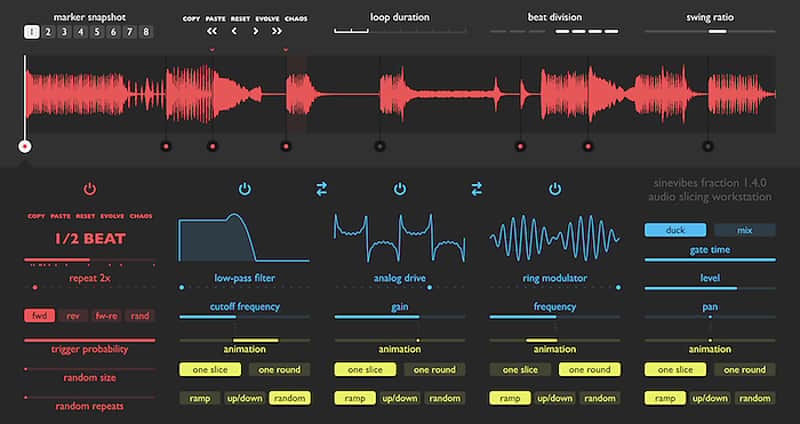Go to next marker with right arrow
Viewport: 800px width, 424px height.
click(256, 31)
